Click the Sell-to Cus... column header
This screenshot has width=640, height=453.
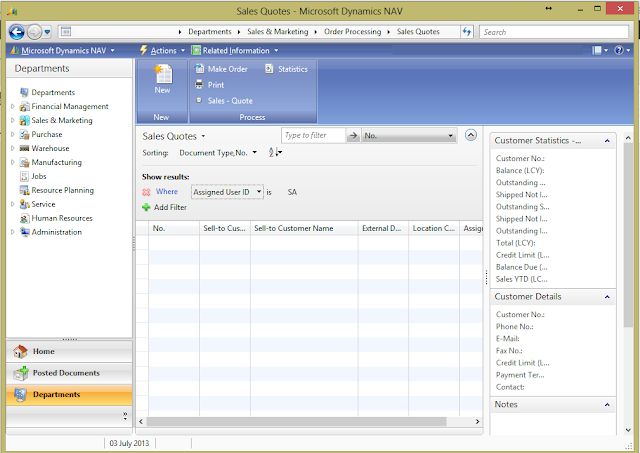(x=225, y=229)
